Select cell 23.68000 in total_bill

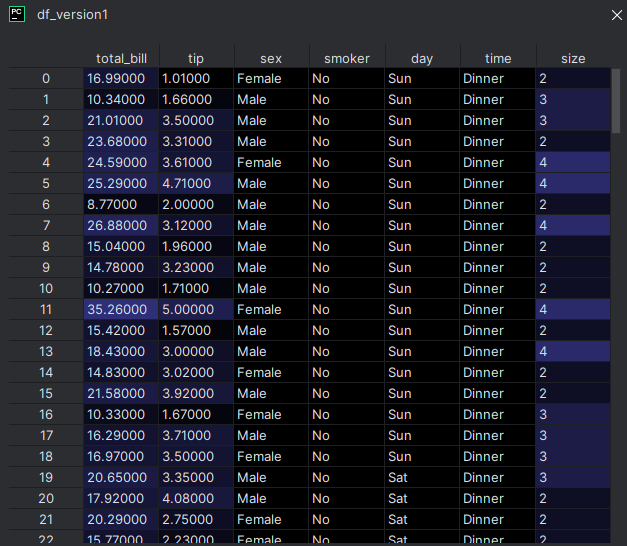coord(121,142)
